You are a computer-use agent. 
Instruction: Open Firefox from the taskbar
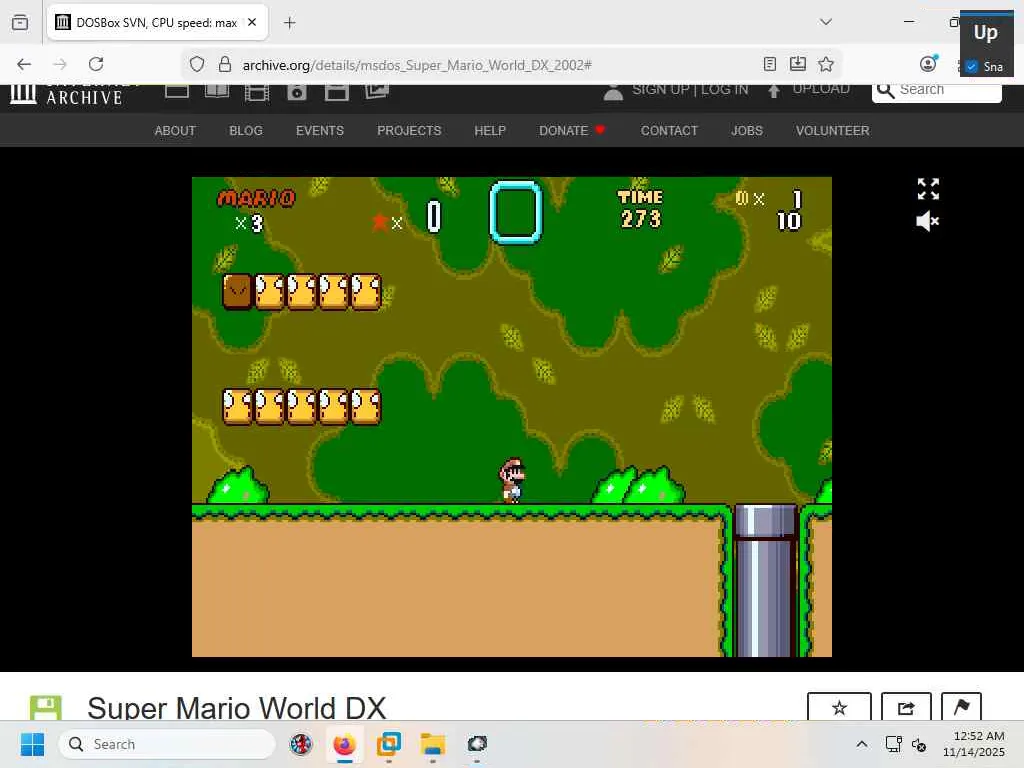click(x=344, y=744)
